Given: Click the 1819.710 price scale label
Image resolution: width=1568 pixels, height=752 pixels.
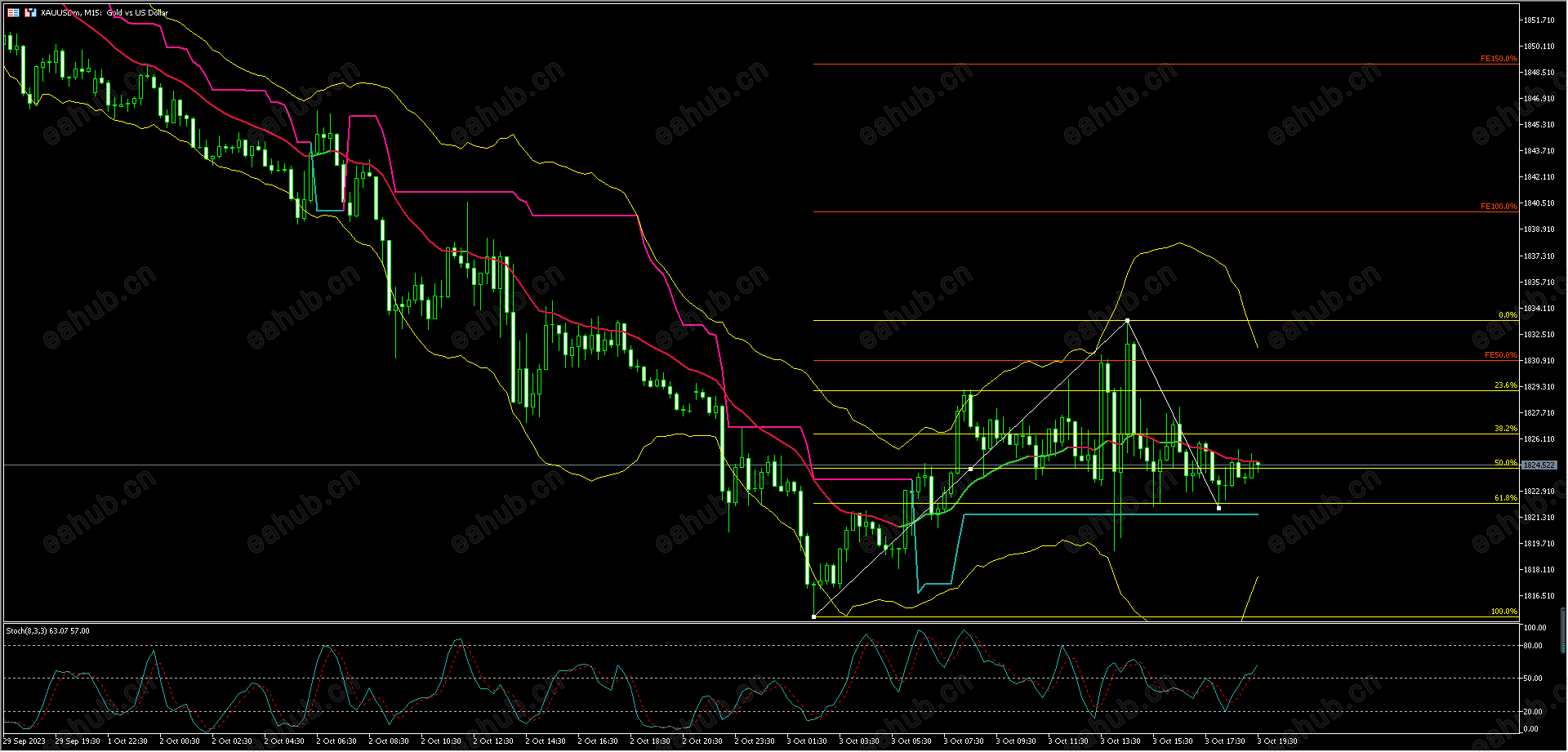Looking at the screenshot, I should (x=1539, y=544).
